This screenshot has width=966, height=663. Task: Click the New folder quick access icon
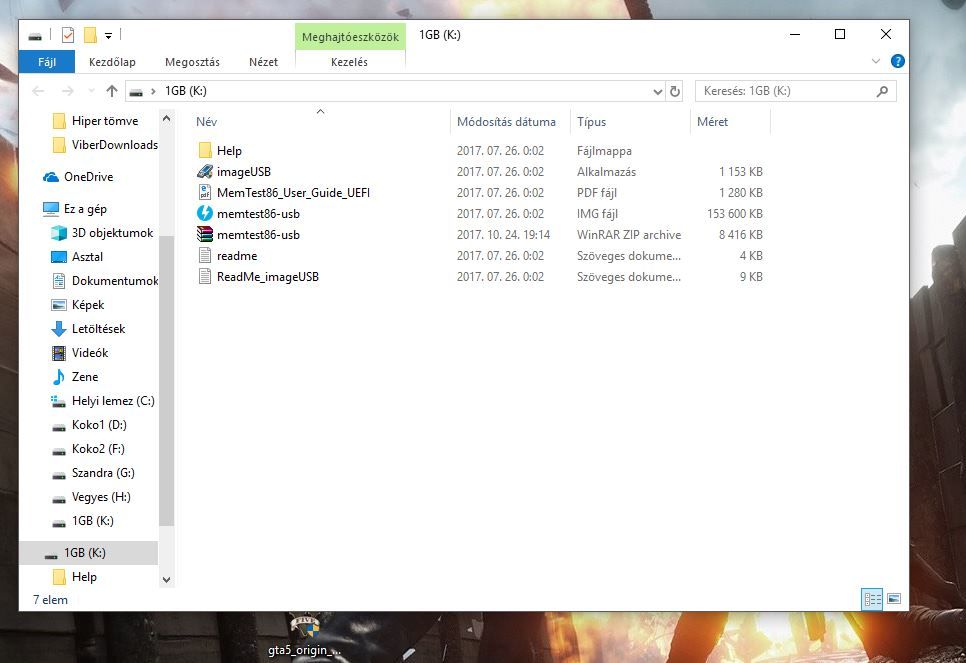click(90, 35)
